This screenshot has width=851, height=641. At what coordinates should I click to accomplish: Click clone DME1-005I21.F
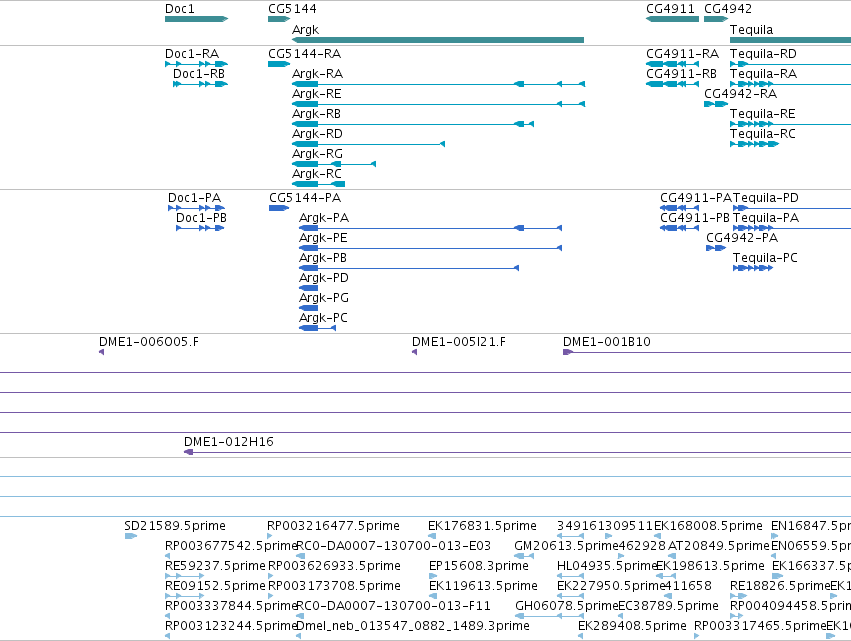point(459,342)
